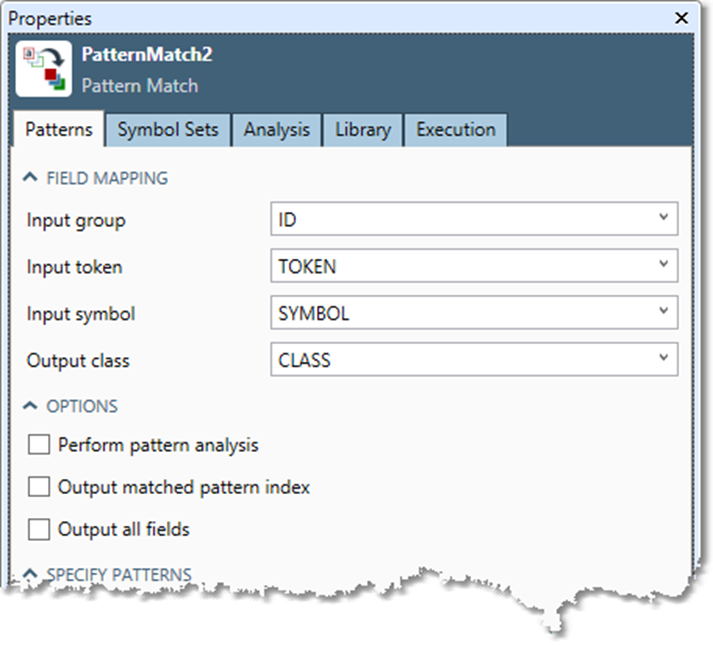Open the Input group dropdown
Screen dimensions: 713x645
tap(473, 220)
